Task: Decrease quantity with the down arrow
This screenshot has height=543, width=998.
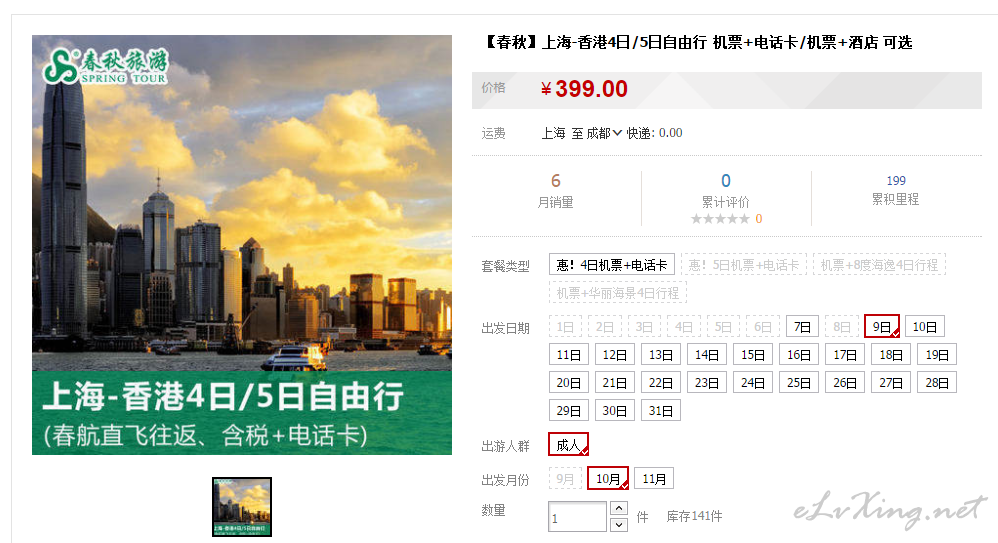Action: pos(619,525)
